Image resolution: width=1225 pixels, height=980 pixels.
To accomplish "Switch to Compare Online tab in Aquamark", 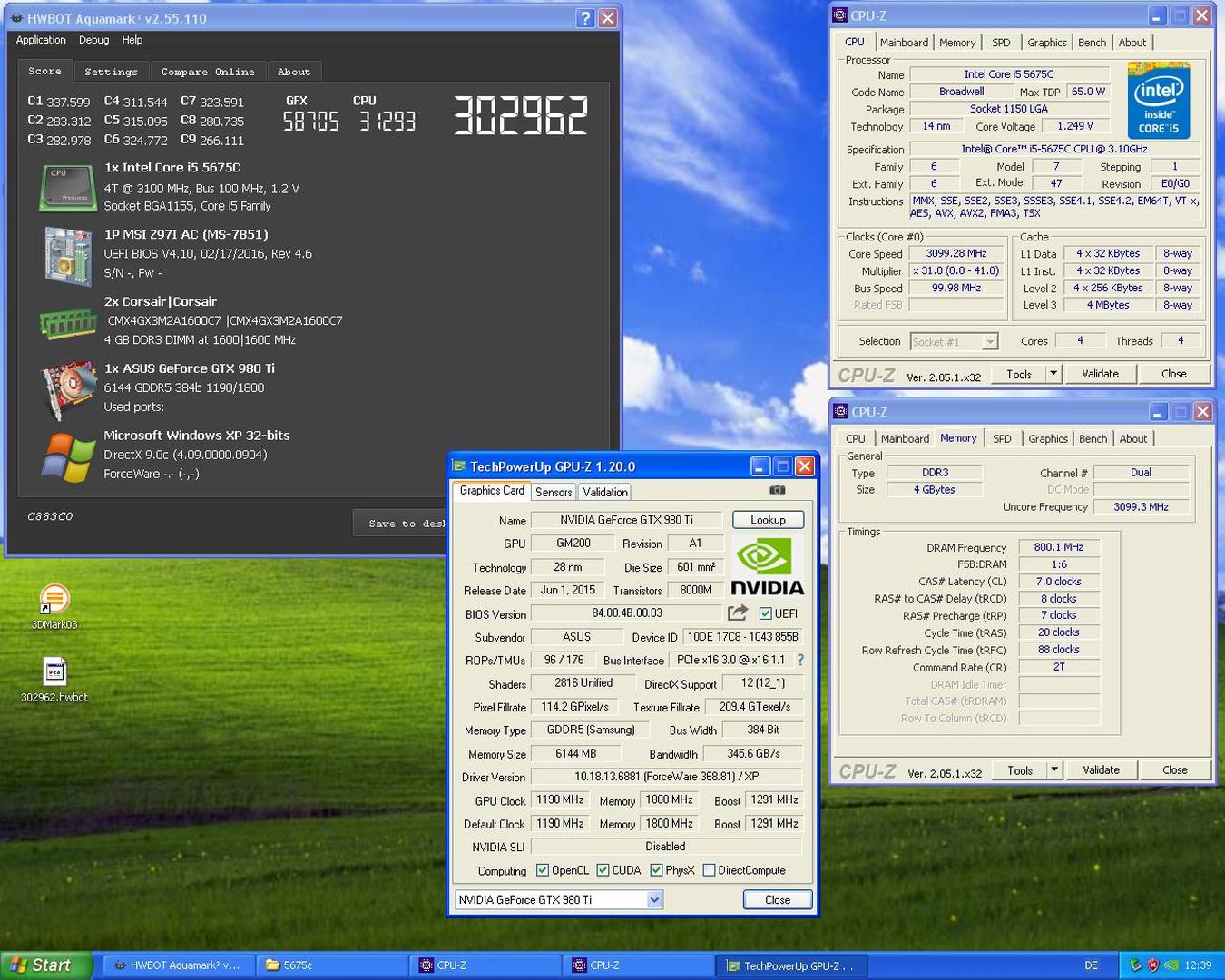I will [x=208, y=72].
